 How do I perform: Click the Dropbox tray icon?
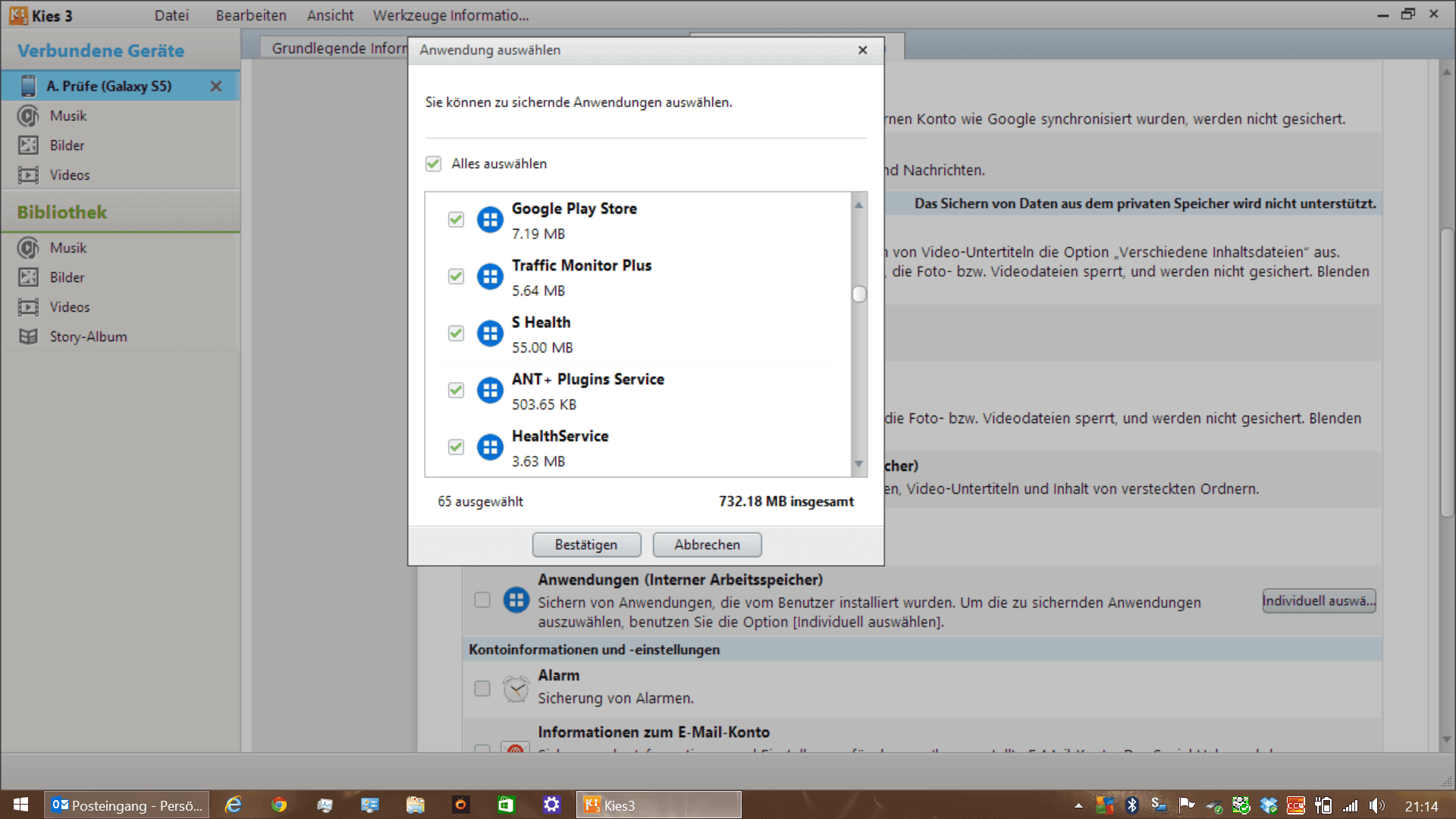coord(1269,805)
